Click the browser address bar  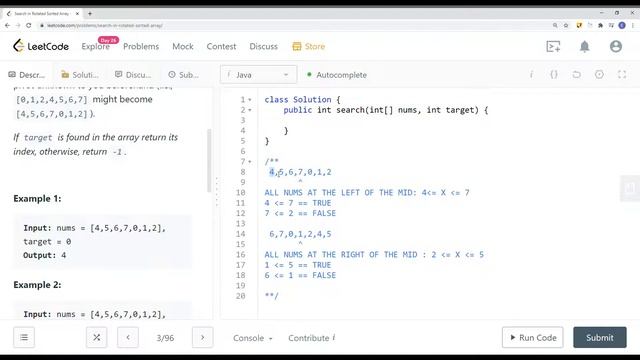coord(294,25)
